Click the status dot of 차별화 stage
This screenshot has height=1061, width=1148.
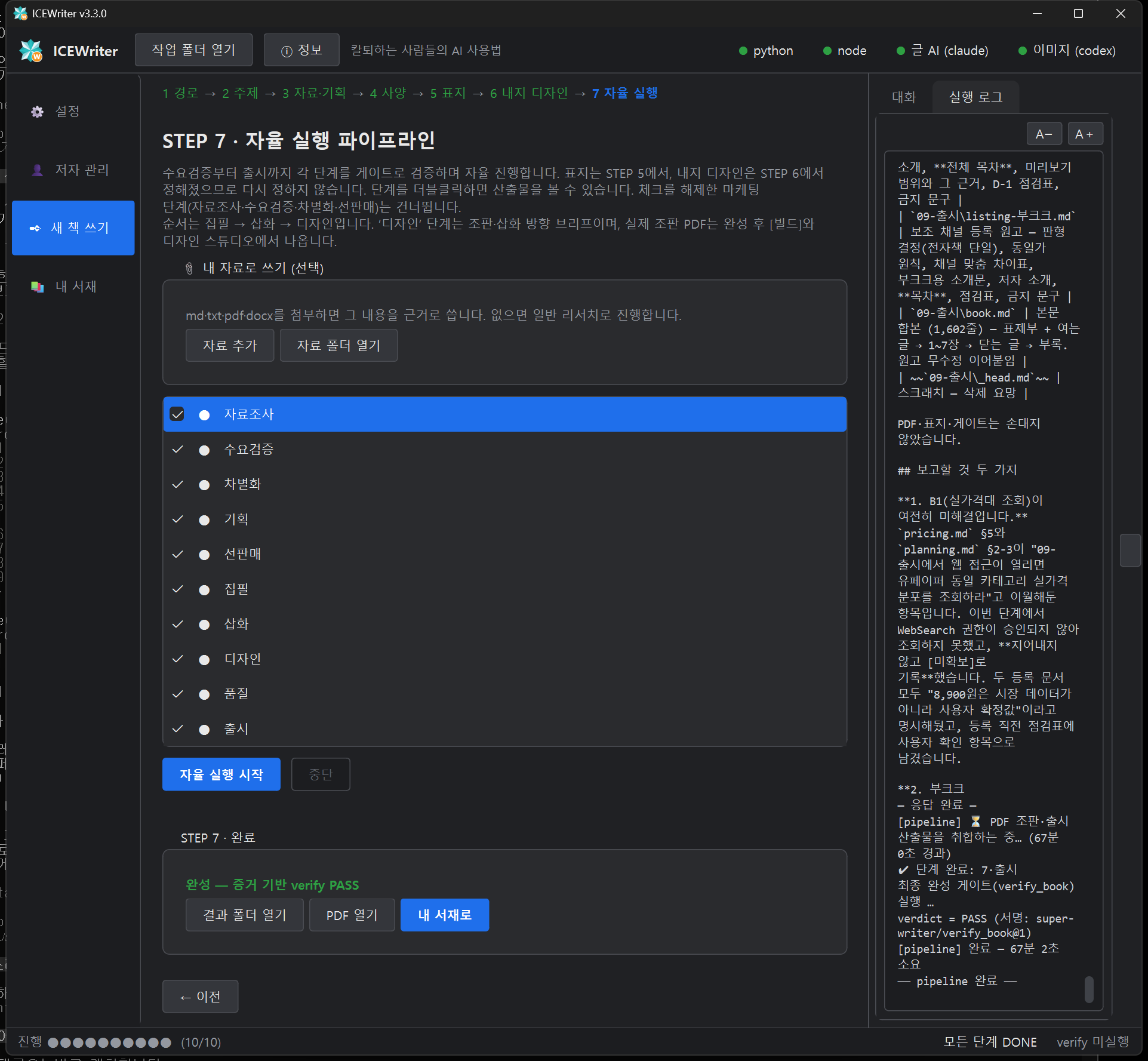pyautogui.click(x=204, y=485)
